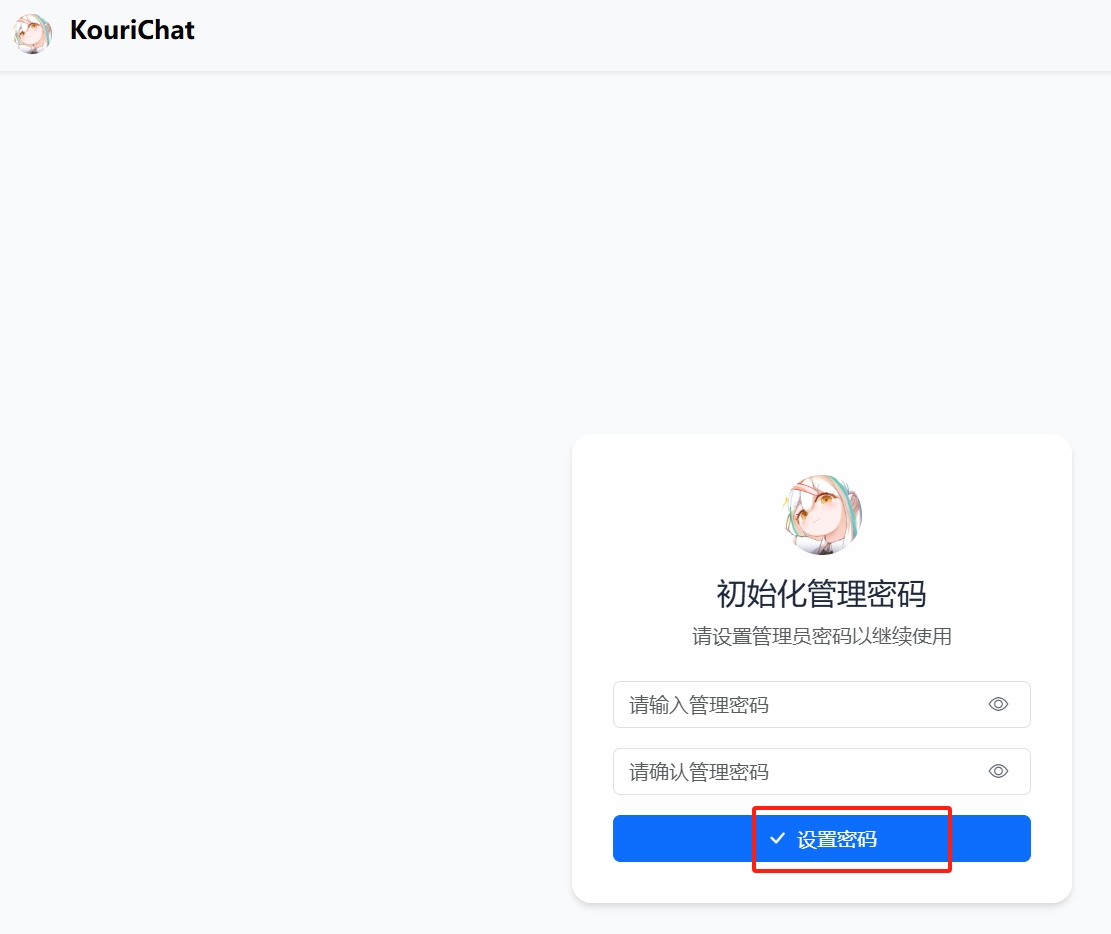Click the header bar's small character icon
Viewport: 1111px width, 934px height.
33,33
